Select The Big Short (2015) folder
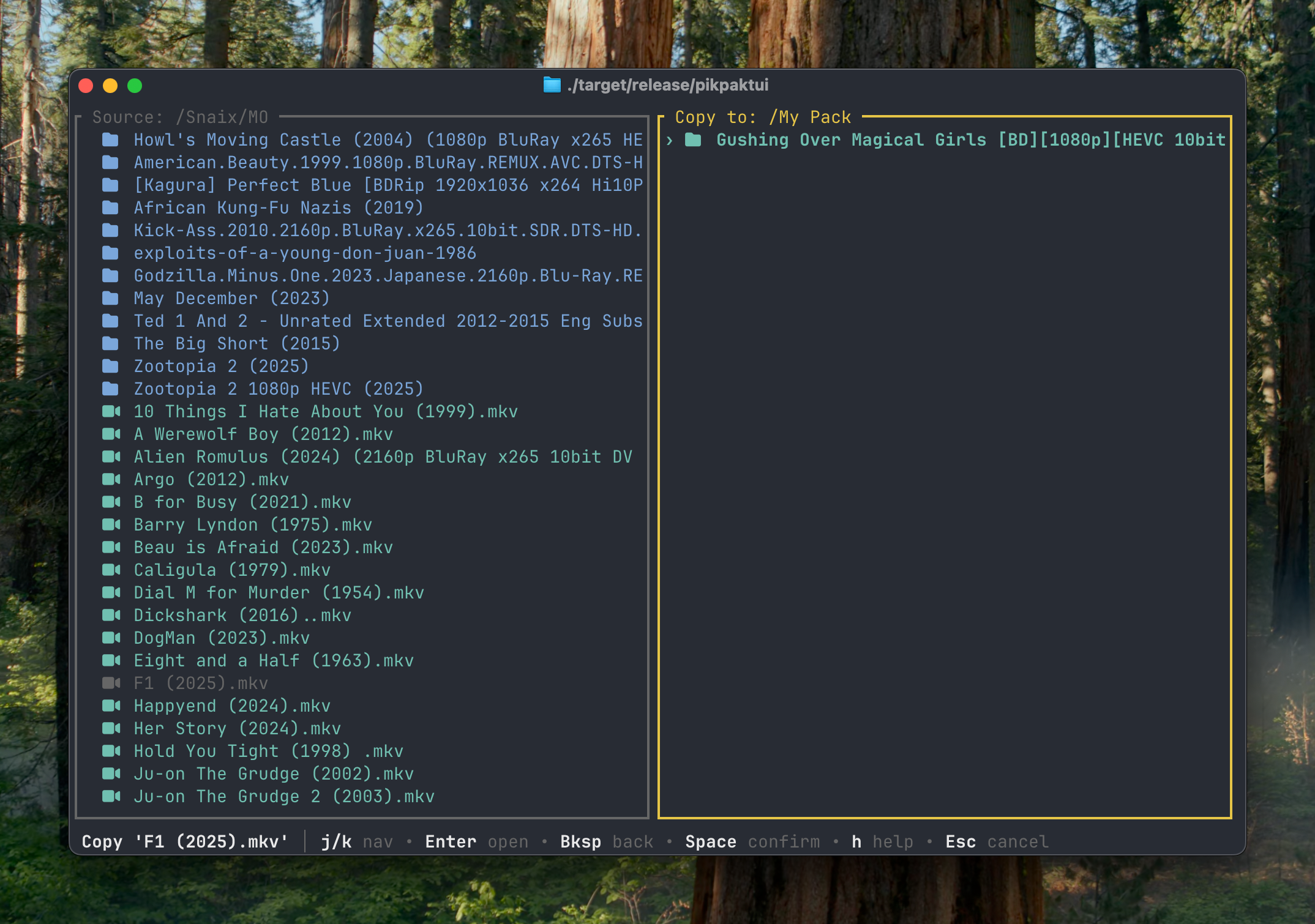 236,344
